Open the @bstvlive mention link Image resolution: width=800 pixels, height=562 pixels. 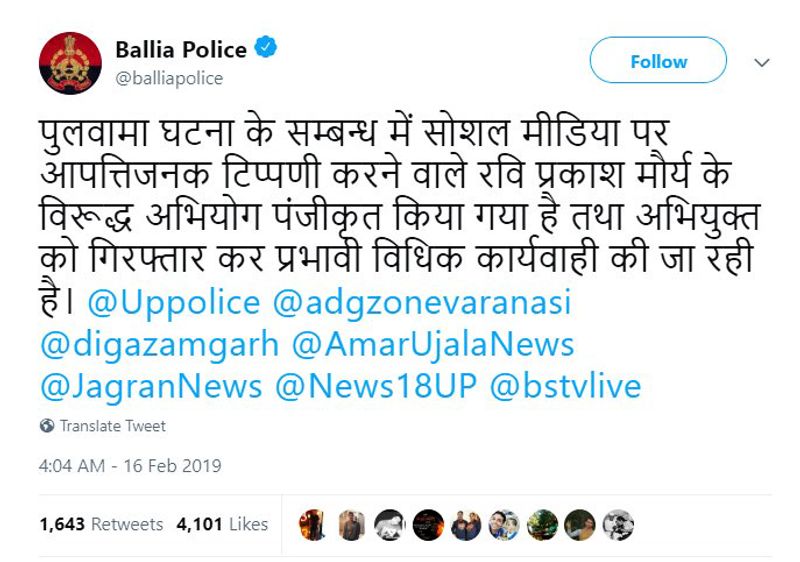(x=565, y=386)
